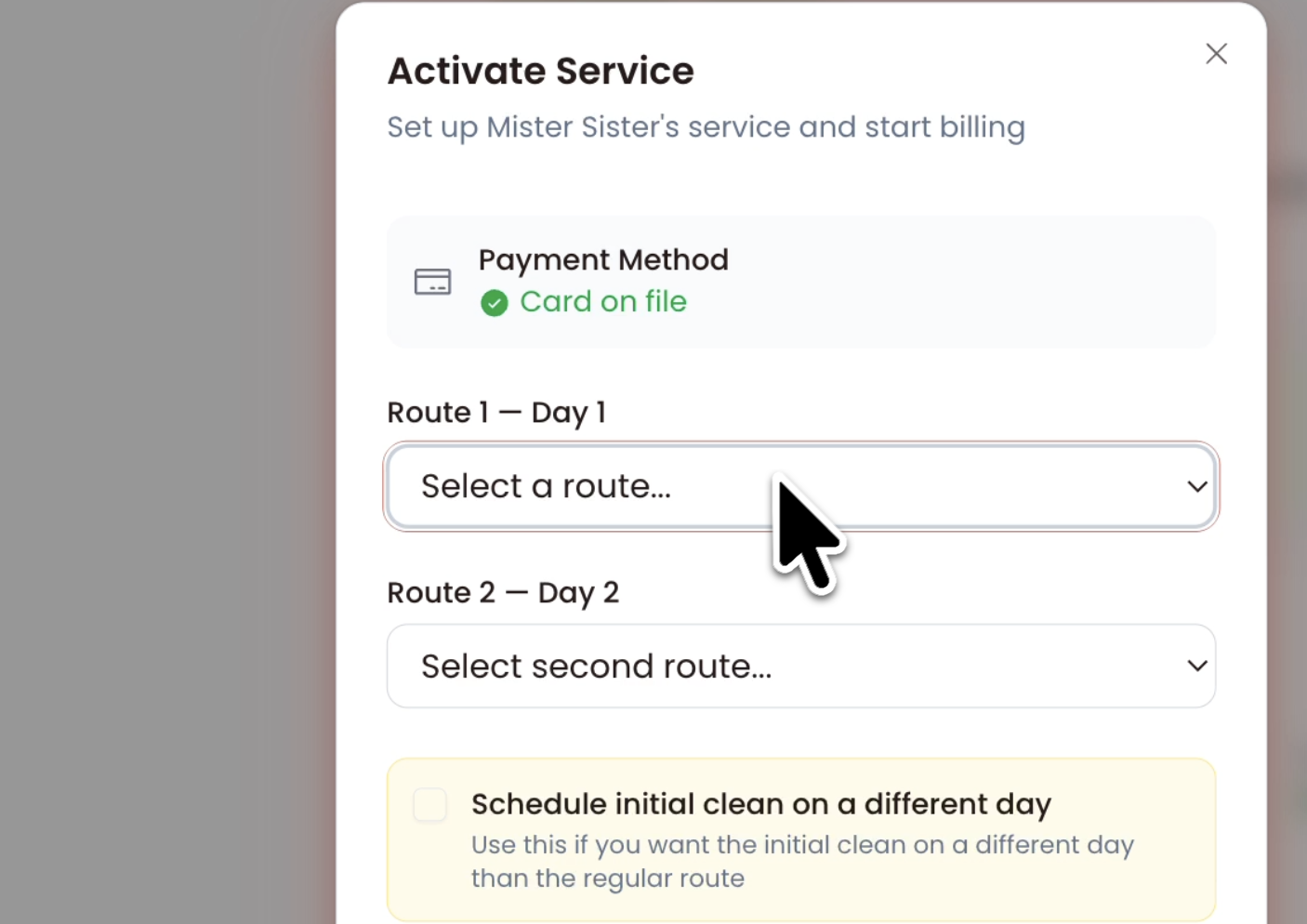Image resolution: width=1307 pixels, height=924 pixels.
Task: Expand the Route 1 — Day 1 selector
Action: [800, 486]
